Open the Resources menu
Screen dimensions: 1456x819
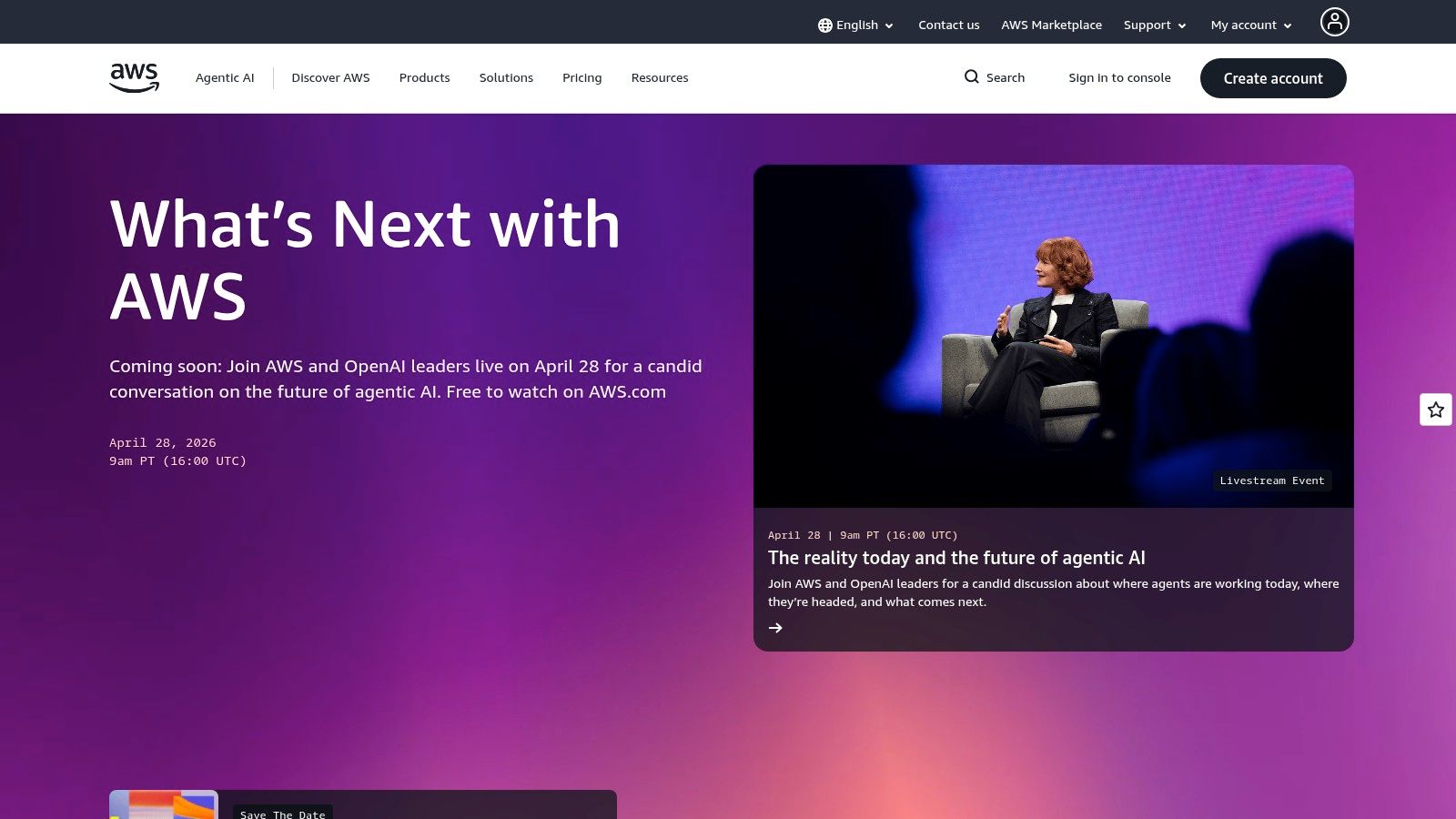click(660, 78)
